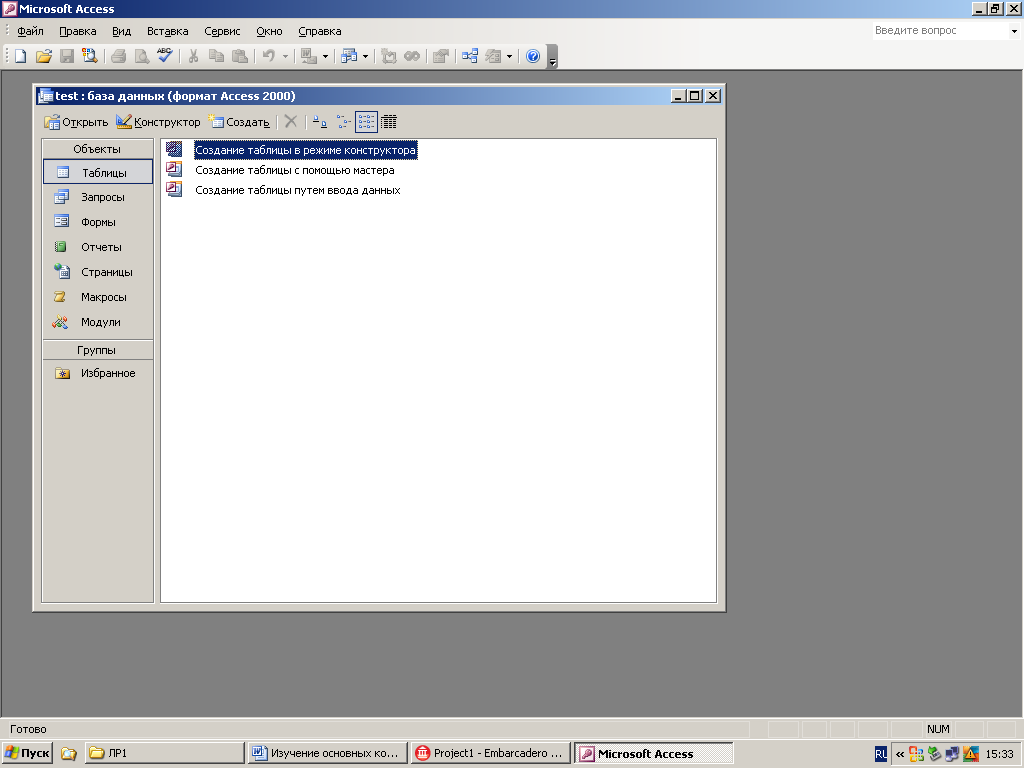
Task: Select Макросы in the objects pane
Action: click(x=97, y=297)
